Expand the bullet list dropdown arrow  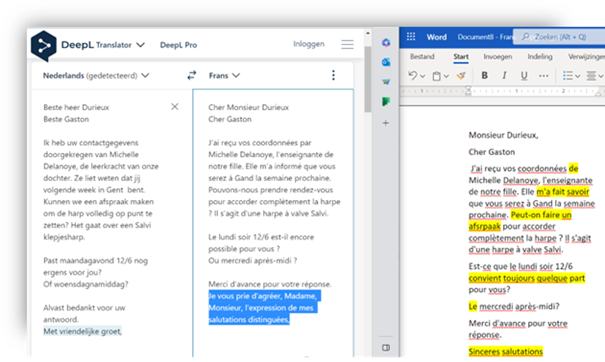[578, 76]
